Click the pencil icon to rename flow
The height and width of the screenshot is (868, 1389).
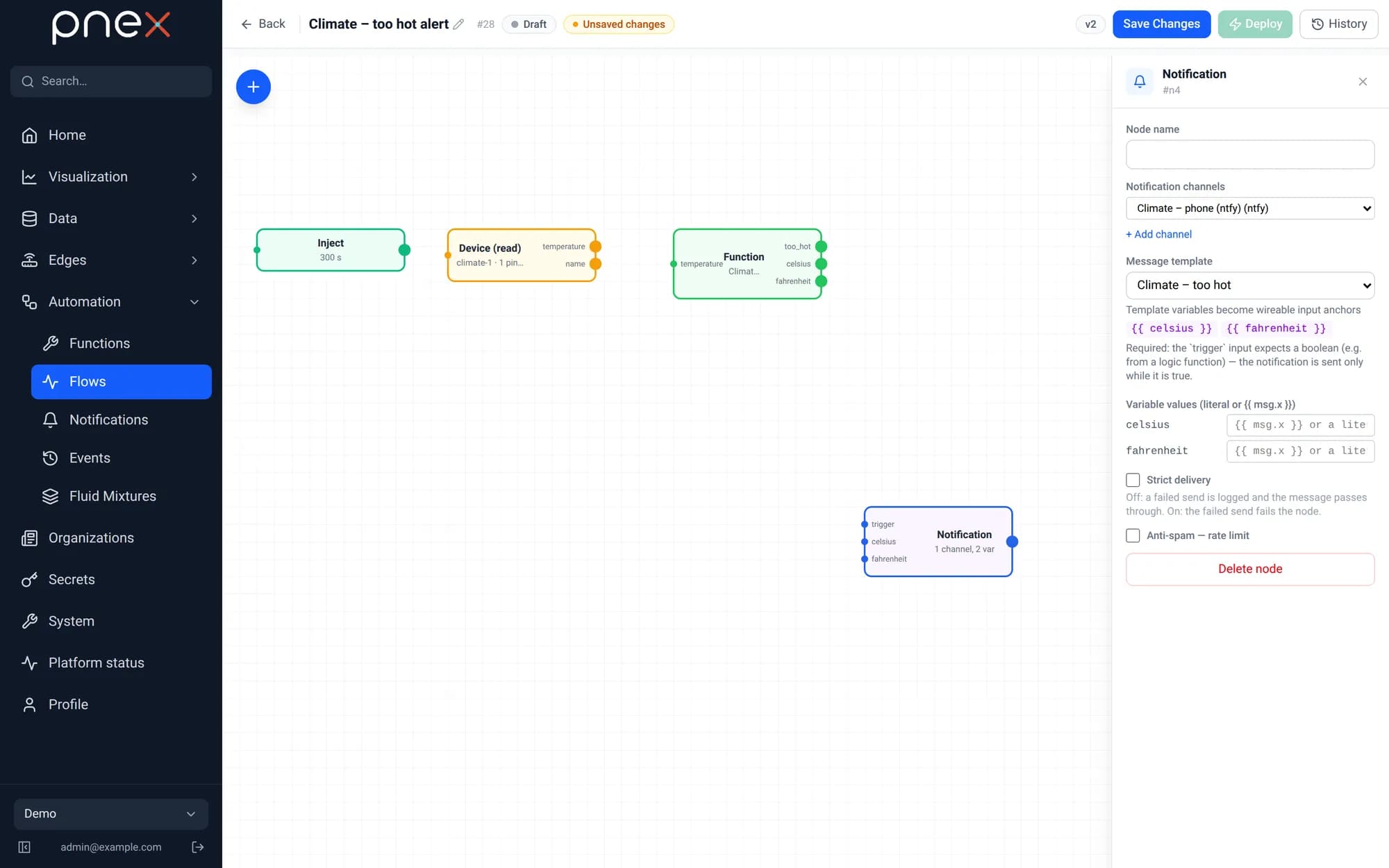[458, 24]
